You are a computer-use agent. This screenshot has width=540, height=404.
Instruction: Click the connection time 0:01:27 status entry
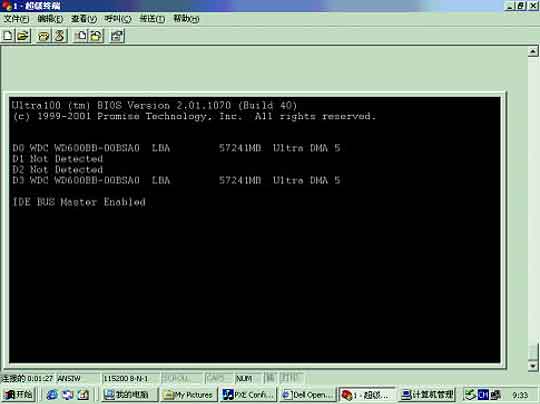pos(28,379)
